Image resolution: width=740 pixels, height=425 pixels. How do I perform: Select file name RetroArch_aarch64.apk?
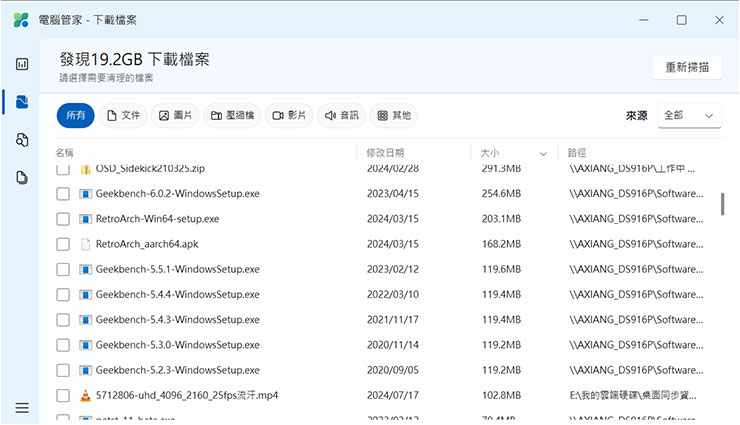pyautogui.click(x=147, y=244)
